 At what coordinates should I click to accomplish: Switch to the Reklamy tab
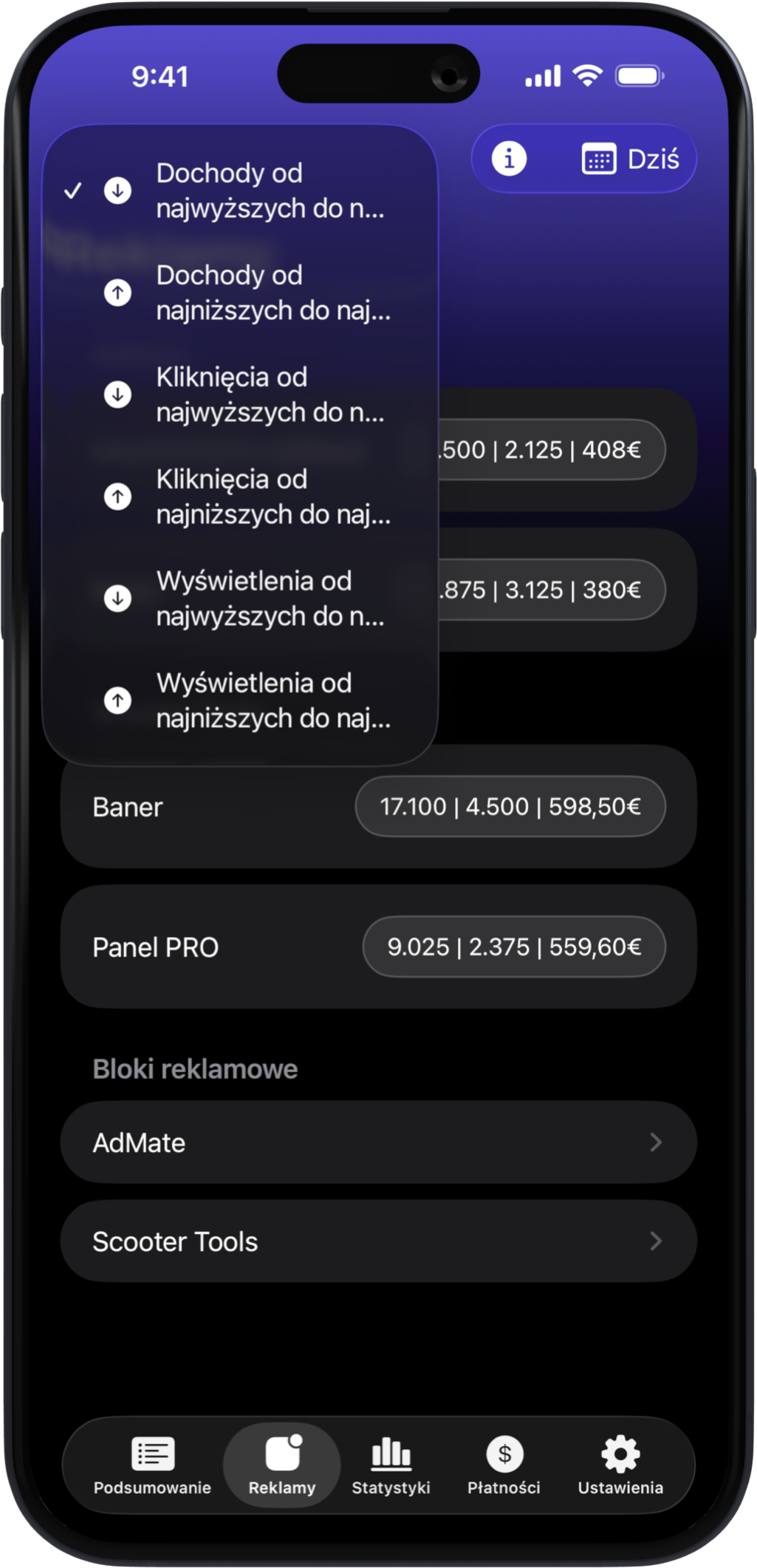coord(282,1465)
